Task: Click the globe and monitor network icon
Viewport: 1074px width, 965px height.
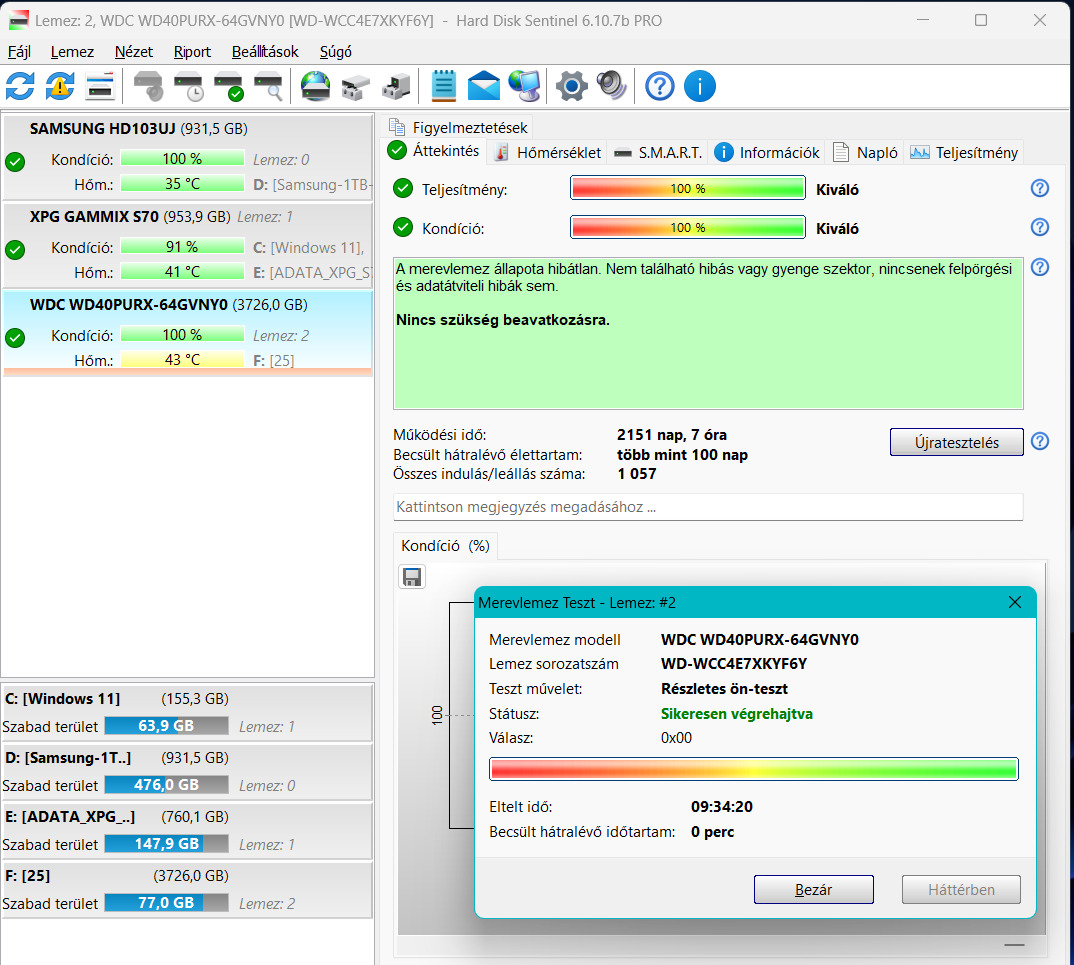Action: (x=524, y=87)
